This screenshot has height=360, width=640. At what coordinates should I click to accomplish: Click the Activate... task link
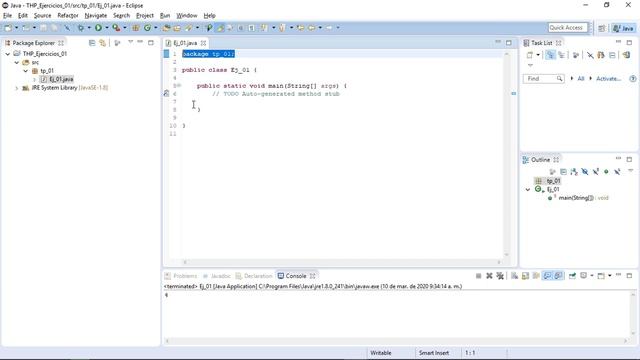609,78
